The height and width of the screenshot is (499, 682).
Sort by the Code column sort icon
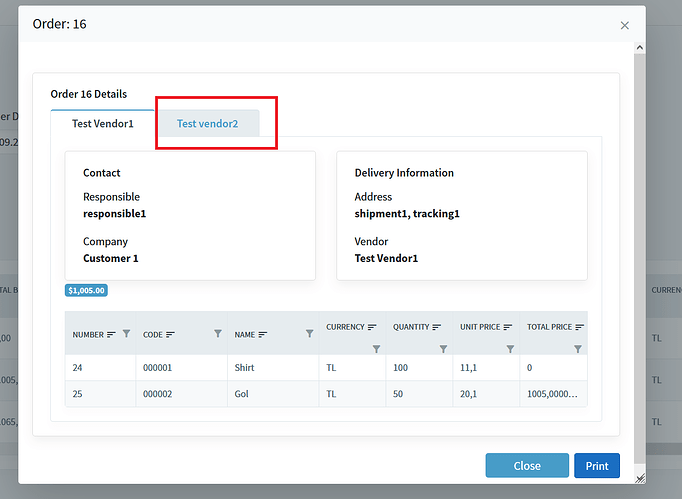170,334
